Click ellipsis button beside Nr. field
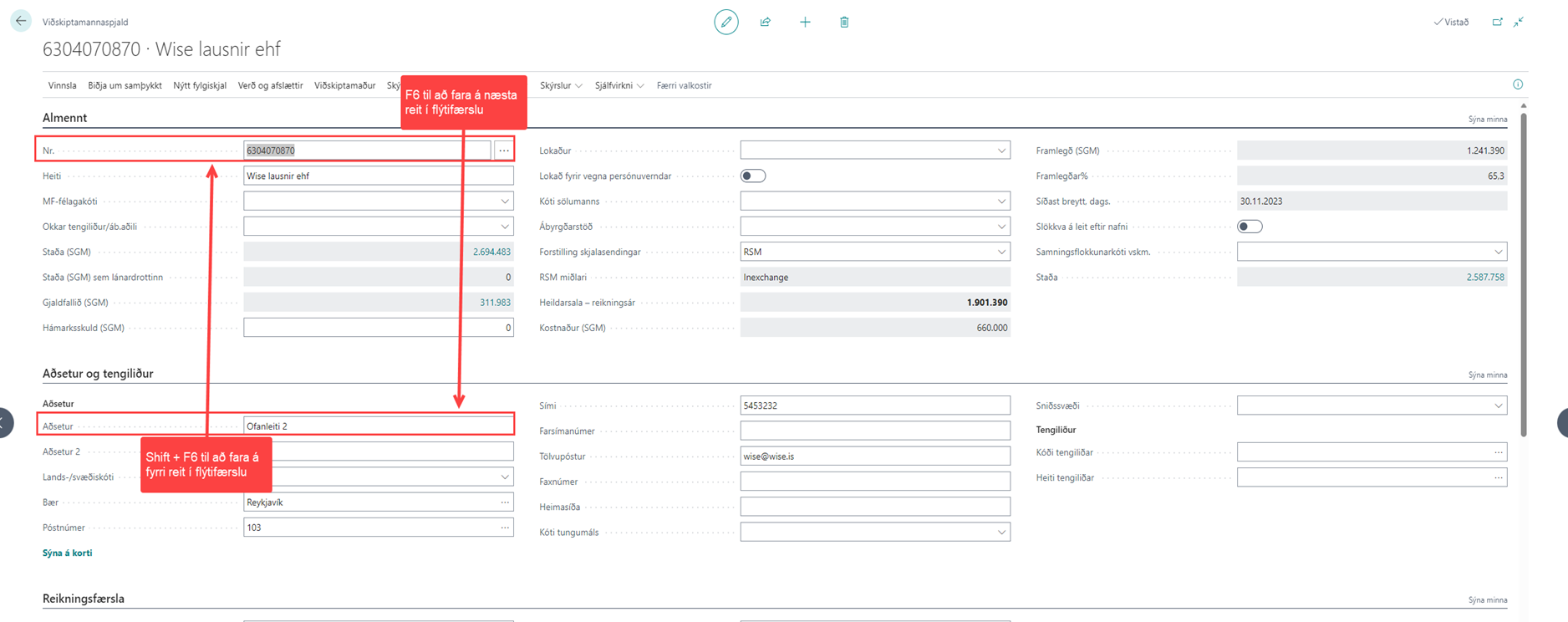 503,150
